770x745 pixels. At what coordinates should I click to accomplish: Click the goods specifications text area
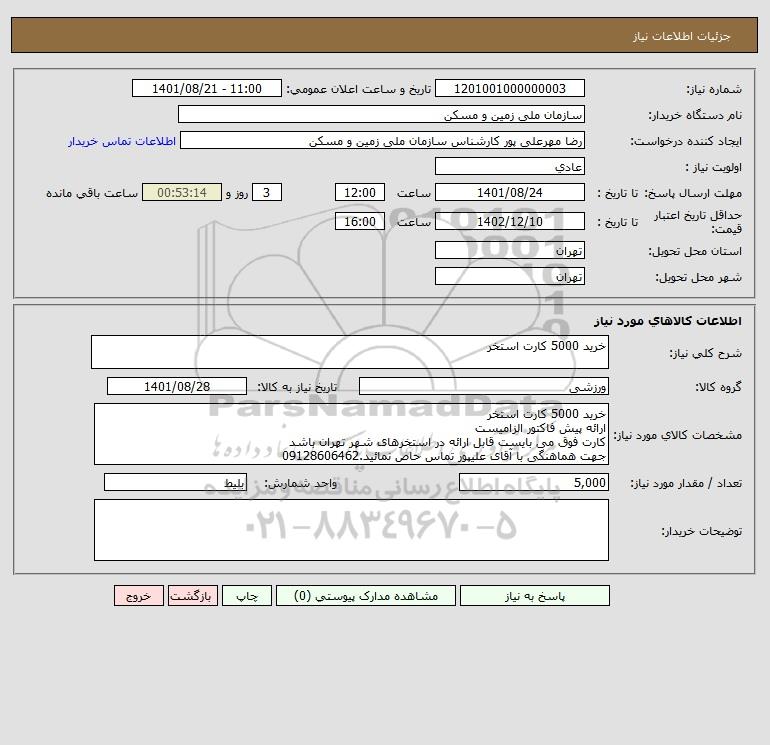351,434
